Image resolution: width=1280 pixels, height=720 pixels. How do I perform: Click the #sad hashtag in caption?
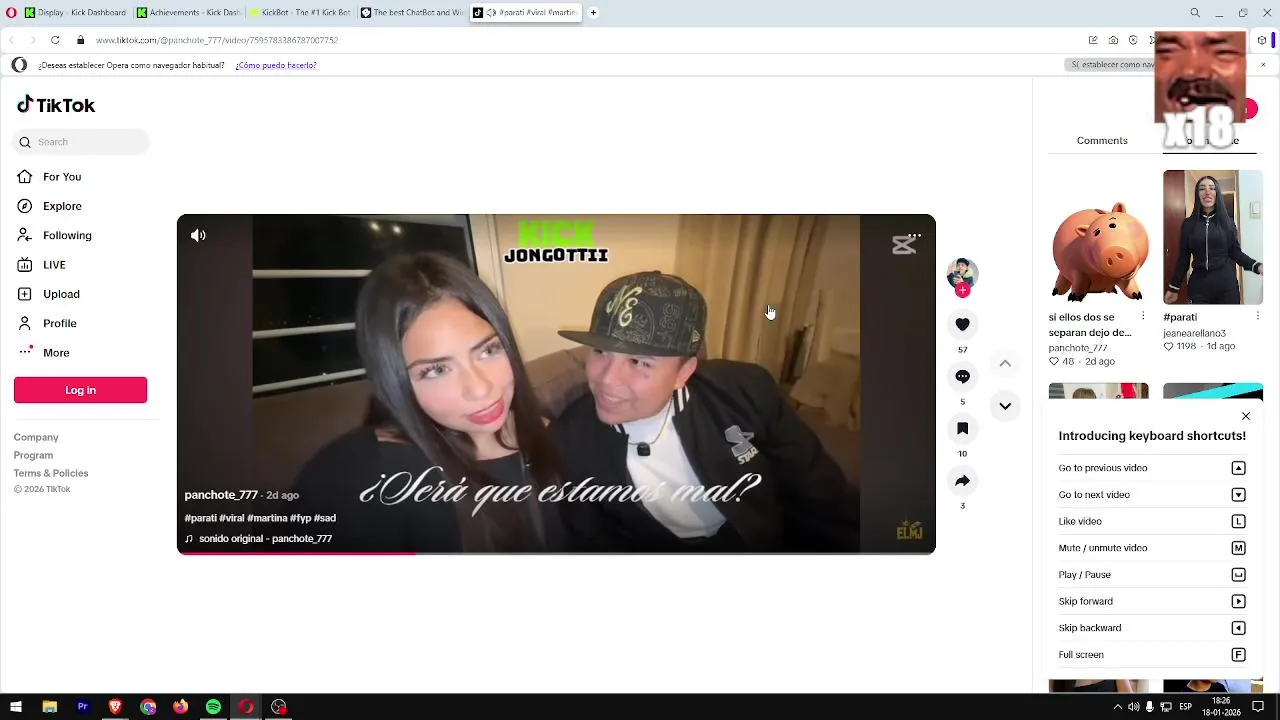325,518
